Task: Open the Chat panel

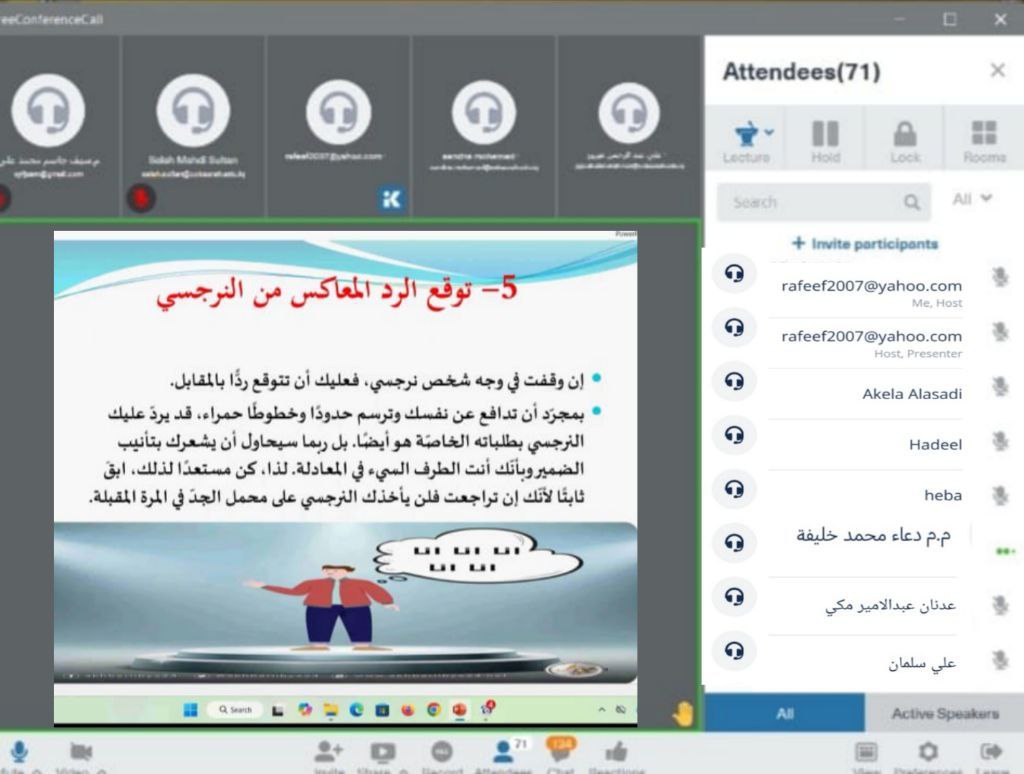Action: pos(560,754)
